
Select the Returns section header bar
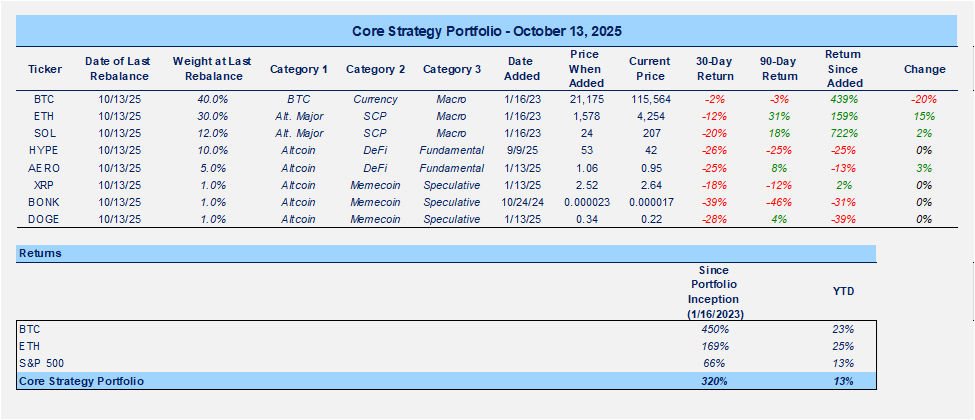tap(446, 254)
